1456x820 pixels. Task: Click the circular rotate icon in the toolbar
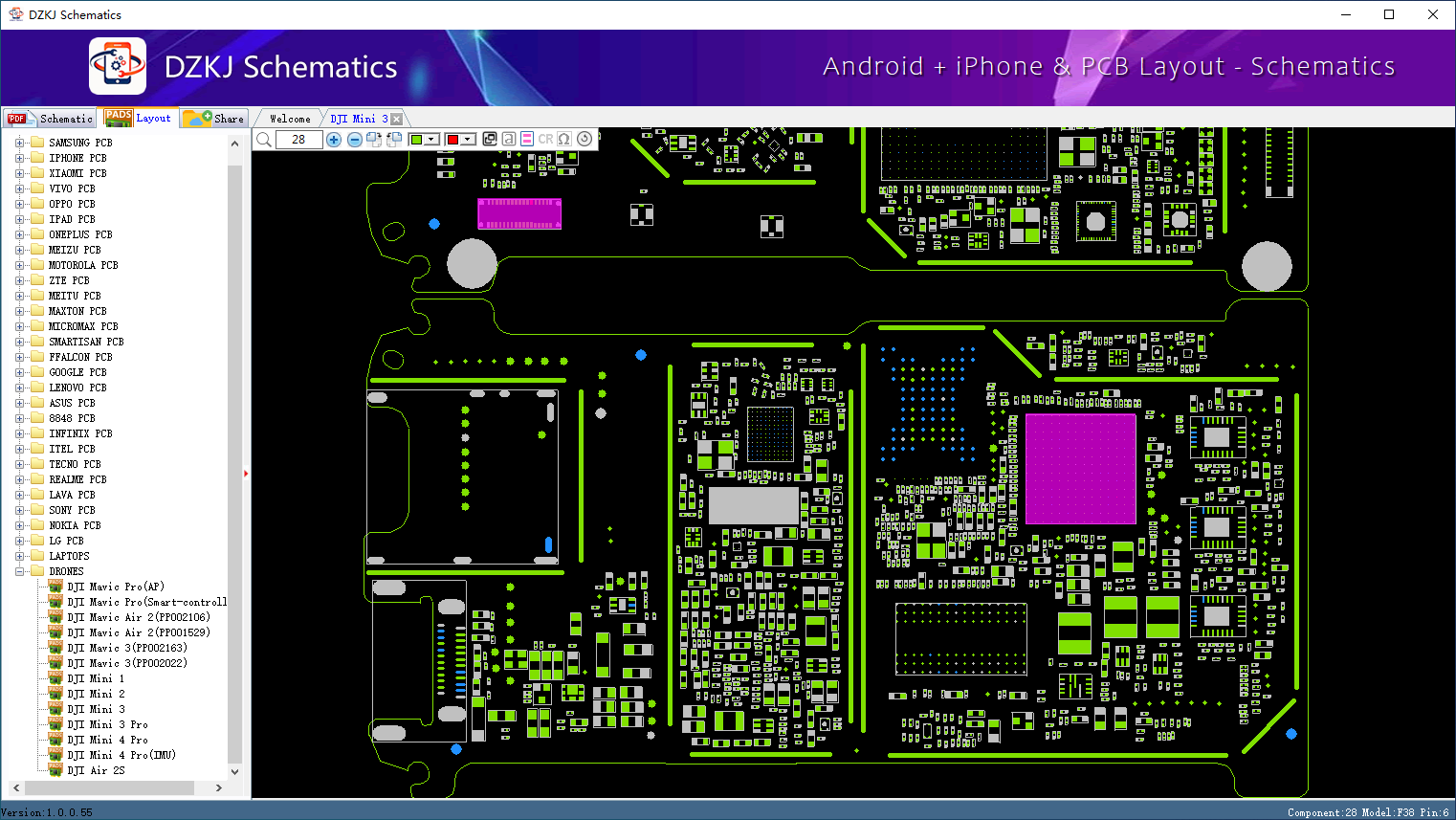coord(584,140)
